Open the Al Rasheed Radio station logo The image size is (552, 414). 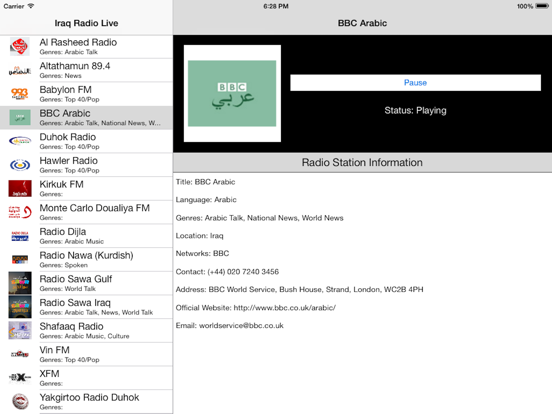(20, 46)
